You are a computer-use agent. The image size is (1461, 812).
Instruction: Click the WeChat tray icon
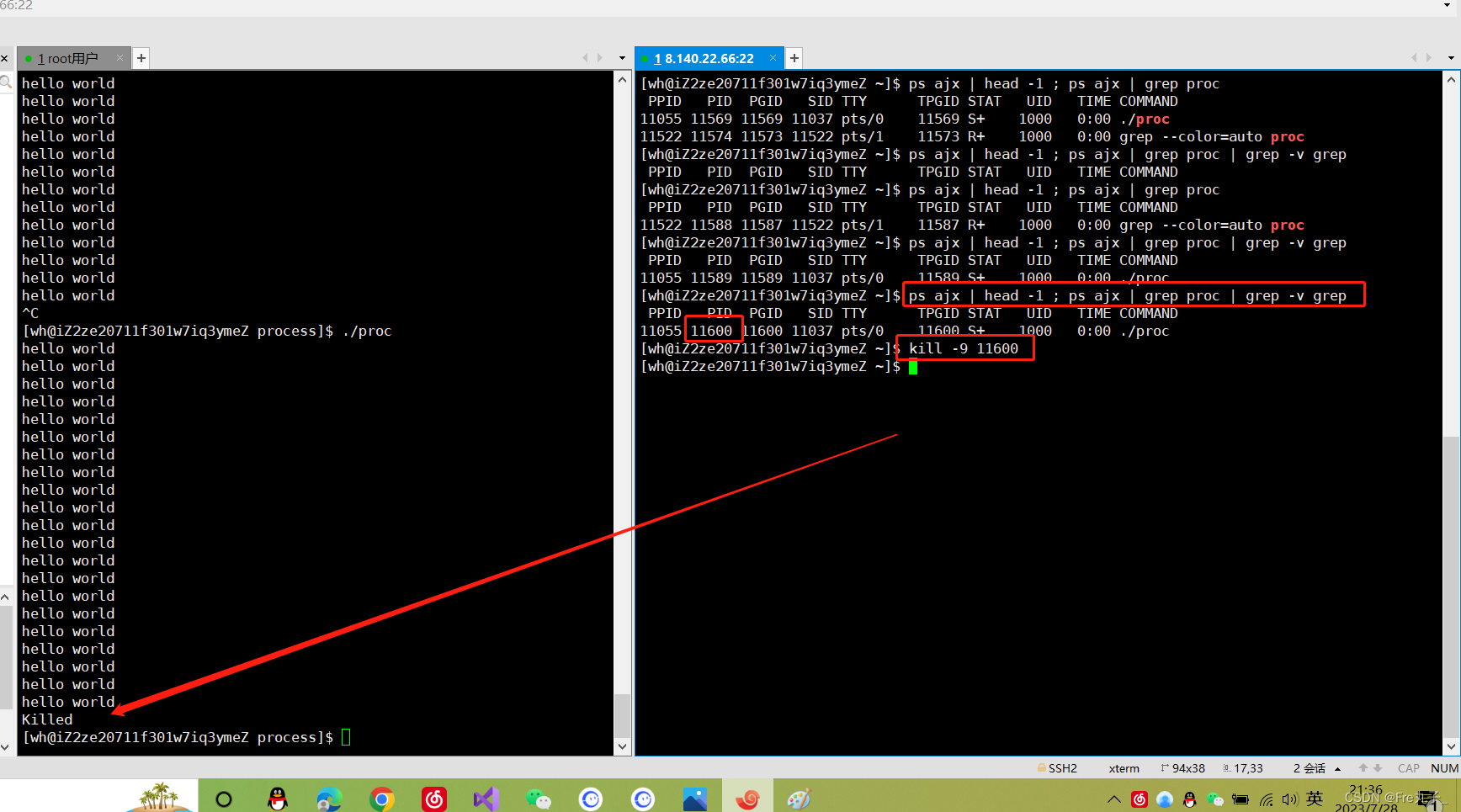[1214, 799]
